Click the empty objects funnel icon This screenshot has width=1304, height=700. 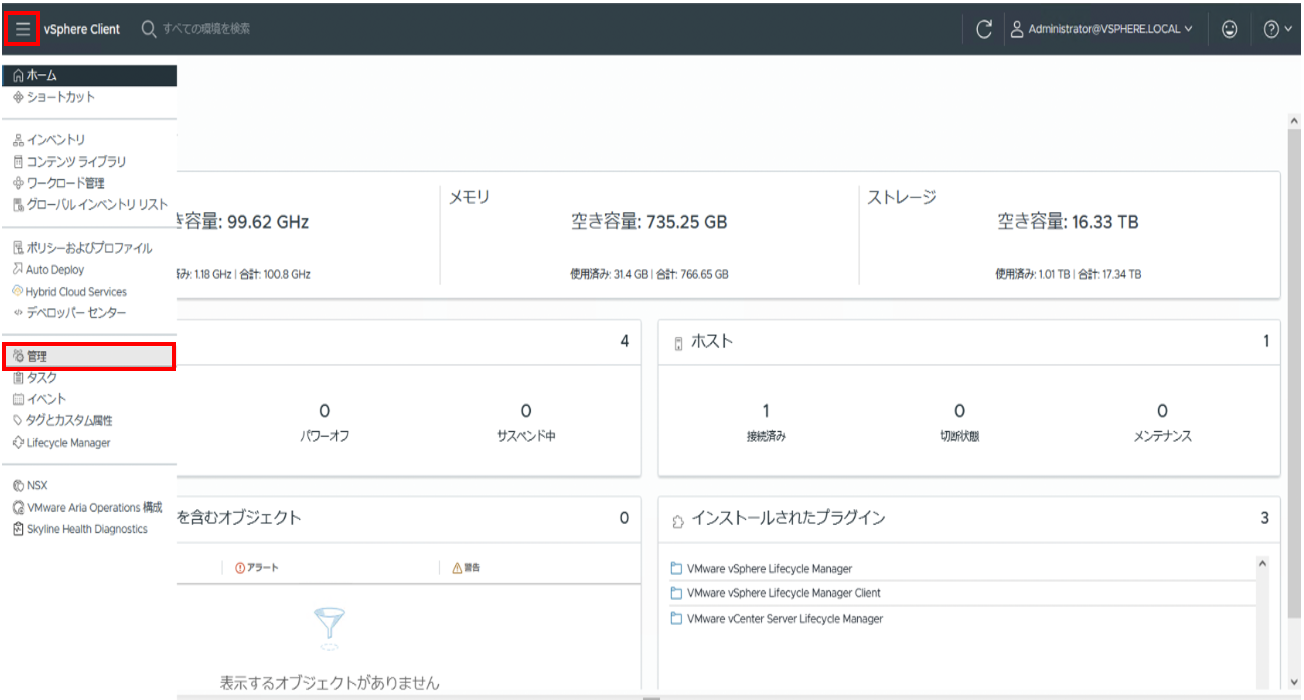click(330, 627)
